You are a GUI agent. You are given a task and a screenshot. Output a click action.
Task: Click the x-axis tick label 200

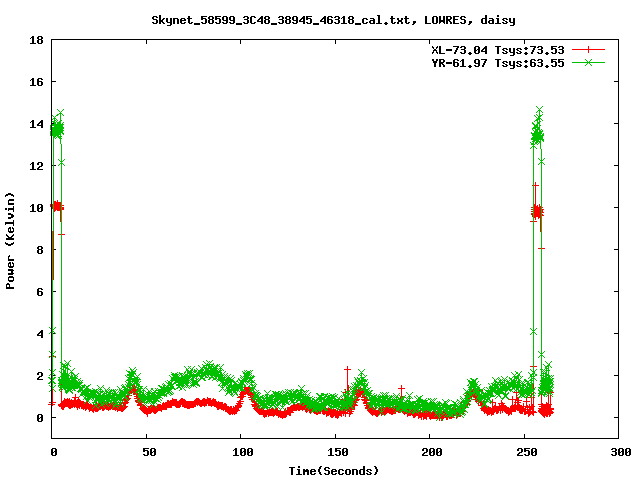pyautogui.click(x=432, y=452)
